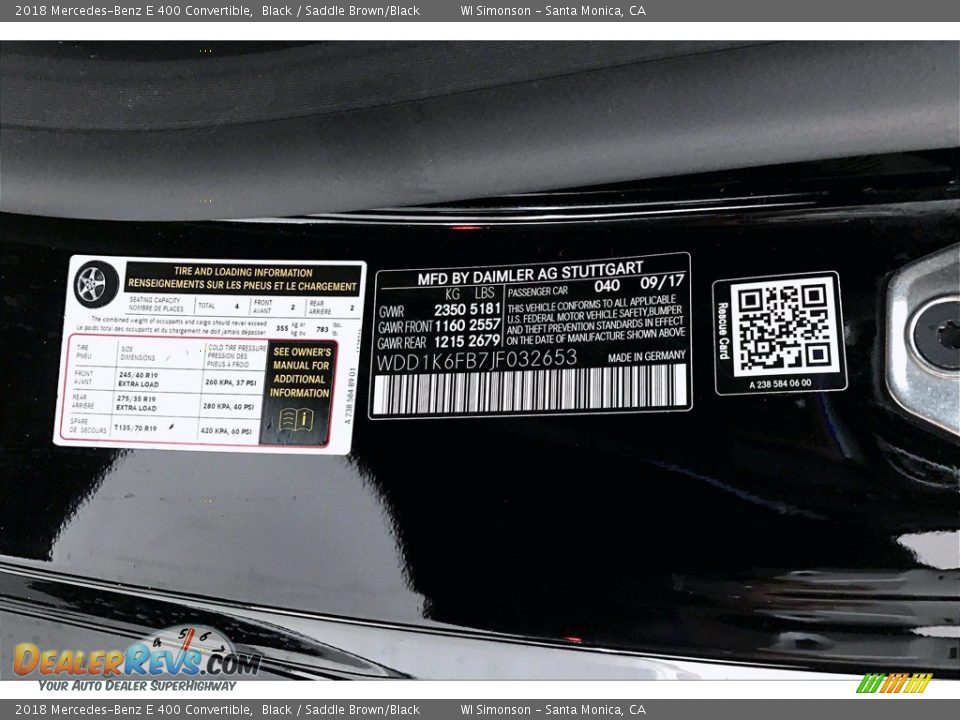
Task: Click the colored stripes logo icon
Action: [x=894, y=683]
